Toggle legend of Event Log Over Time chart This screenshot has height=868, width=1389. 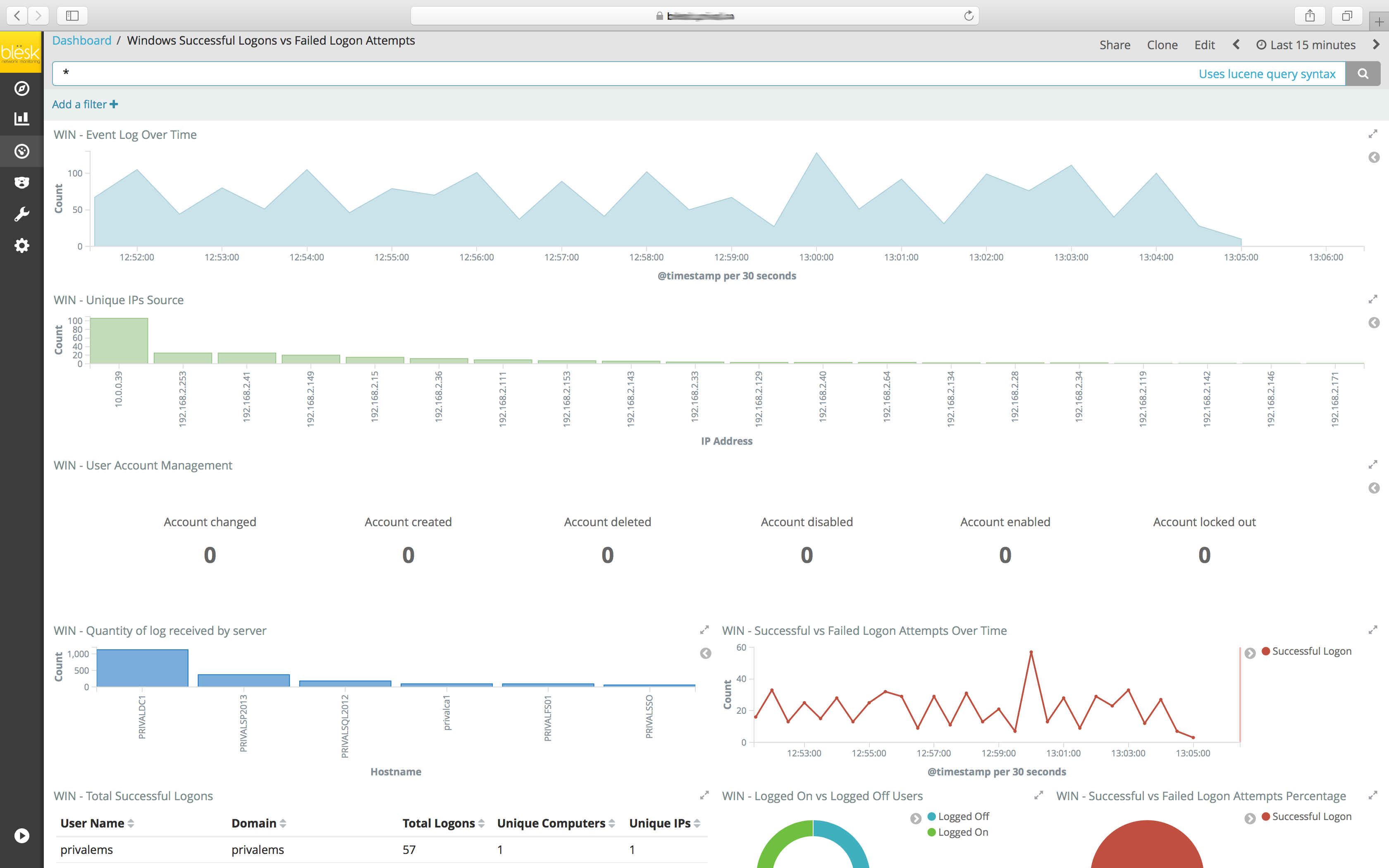tap(1374, 157)
